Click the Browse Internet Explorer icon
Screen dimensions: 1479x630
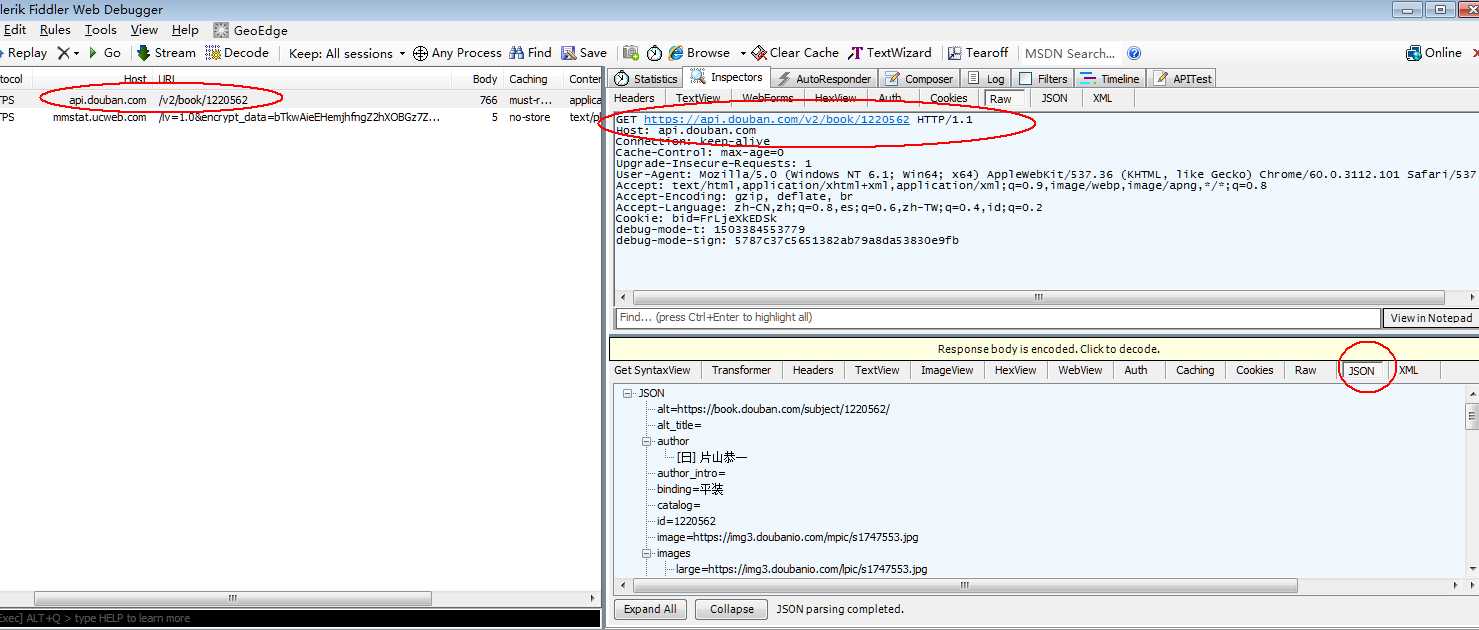pos(677,53)
